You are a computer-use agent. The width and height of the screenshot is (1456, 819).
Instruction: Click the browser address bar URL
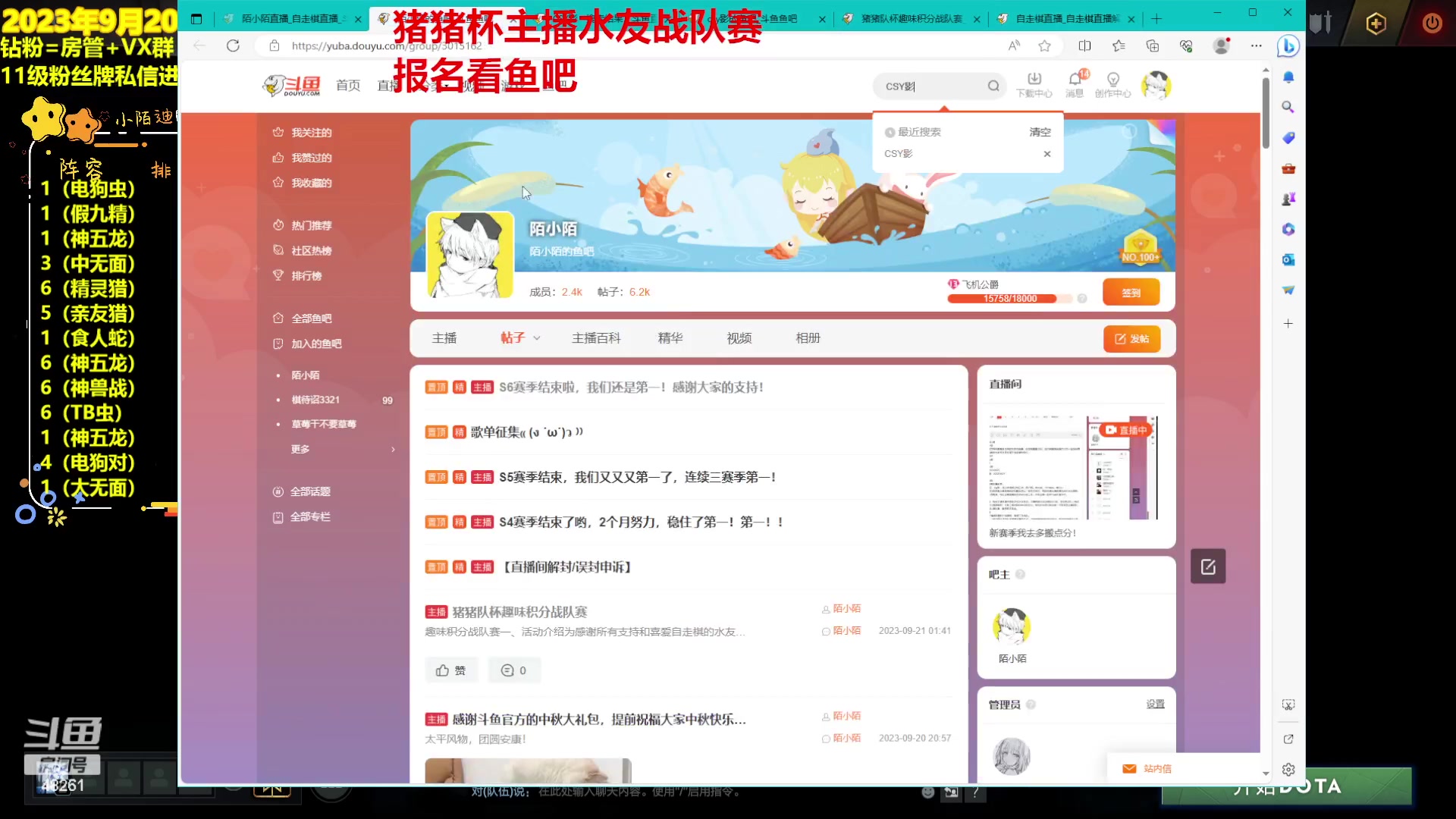[x=387, y=46]
